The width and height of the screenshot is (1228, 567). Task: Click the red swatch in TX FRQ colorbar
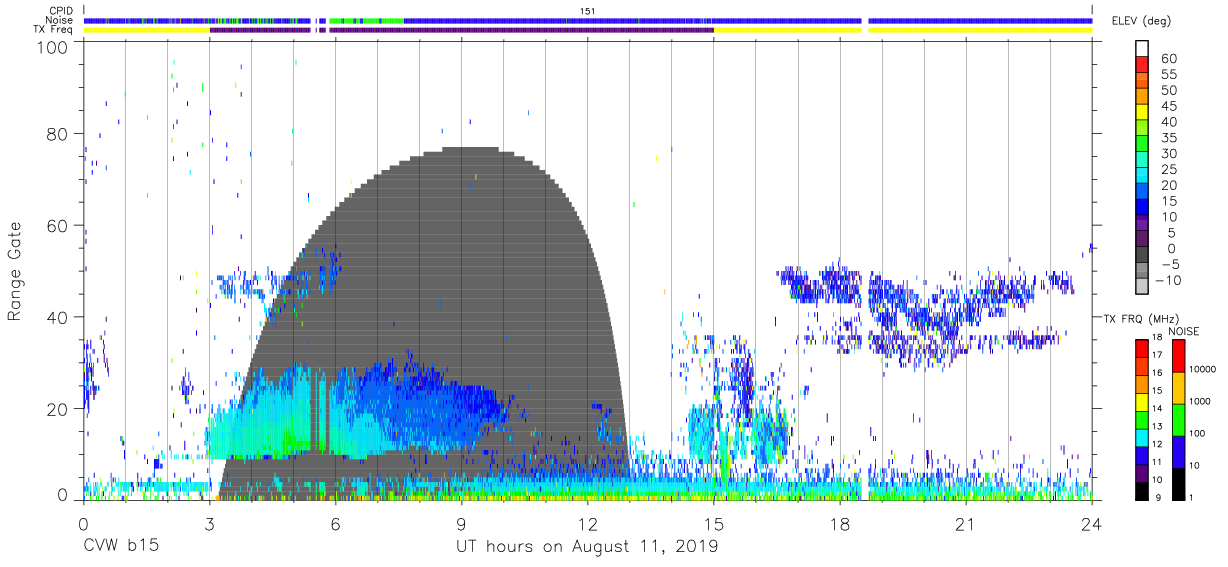point(1141,348)
